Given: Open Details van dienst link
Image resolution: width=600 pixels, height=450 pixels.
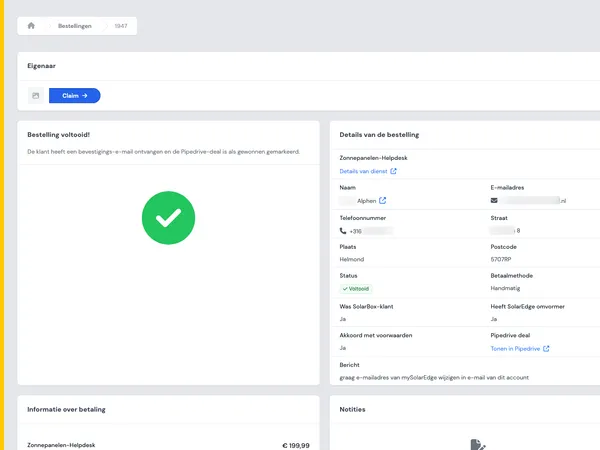Looking at the screenshot, I should coord(364,171).
